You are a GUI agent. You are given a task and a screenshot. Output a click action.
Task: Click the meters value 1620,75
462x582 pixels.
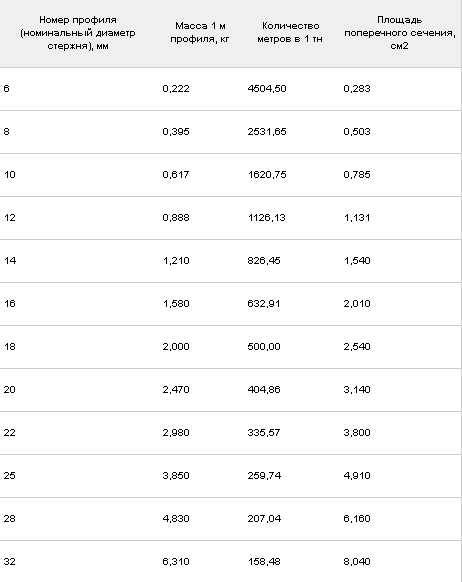click(267, 175)
